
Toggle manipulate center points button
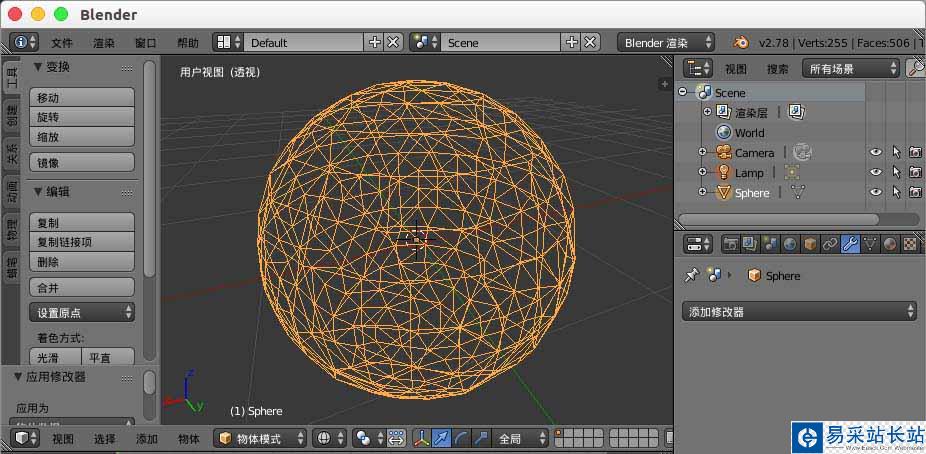click(x=396, y=439)
